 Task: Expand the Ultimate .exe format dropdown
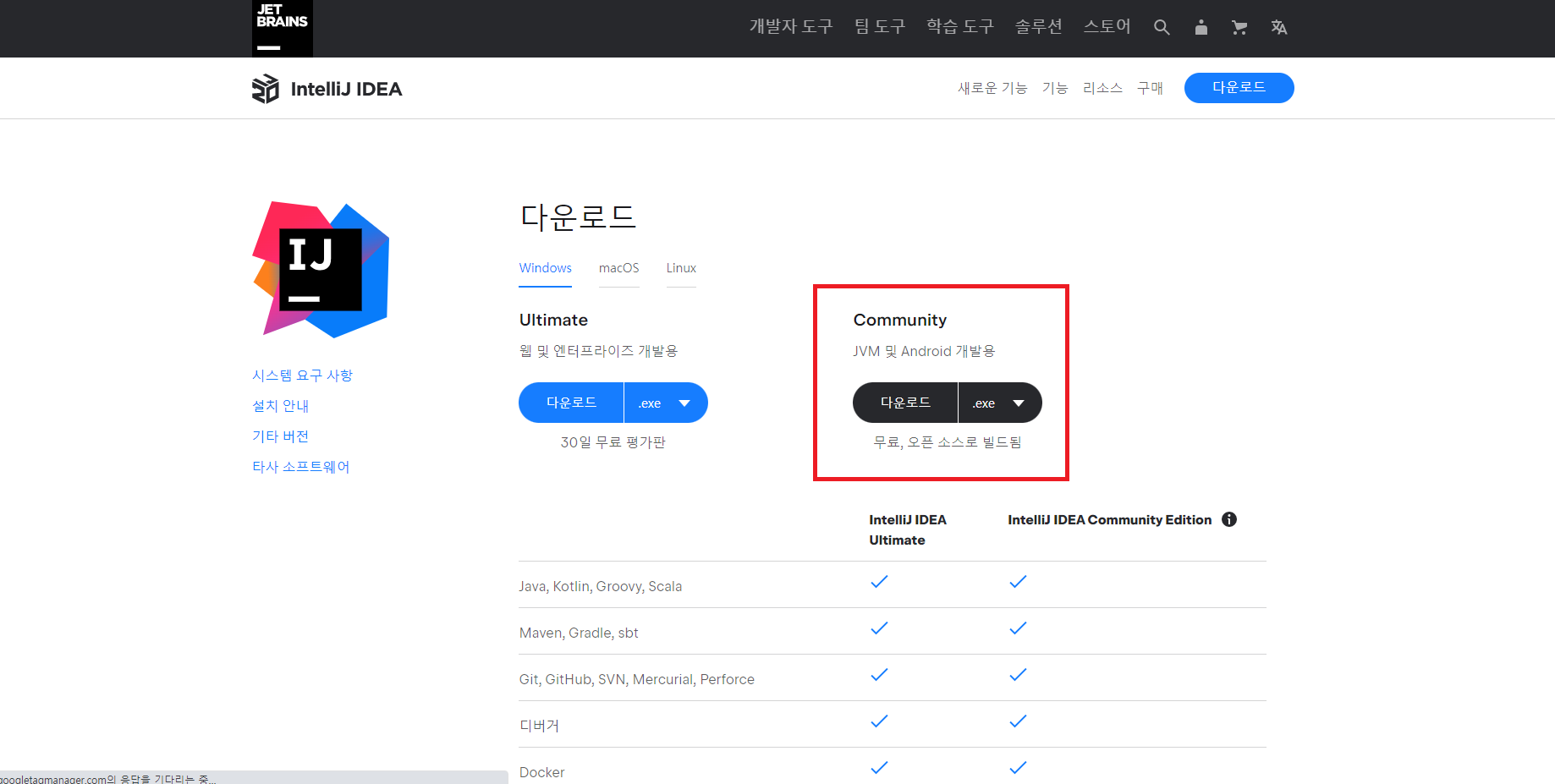(666, 403)
